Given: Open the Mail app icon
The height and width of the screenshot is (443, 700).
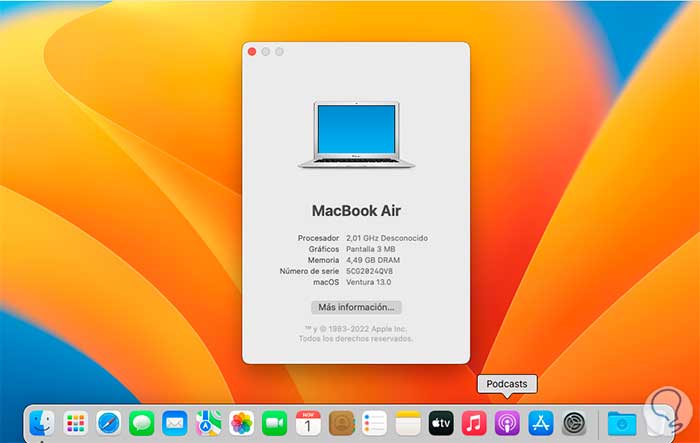Looking at the screenshot, I should [x=175, y=422].
